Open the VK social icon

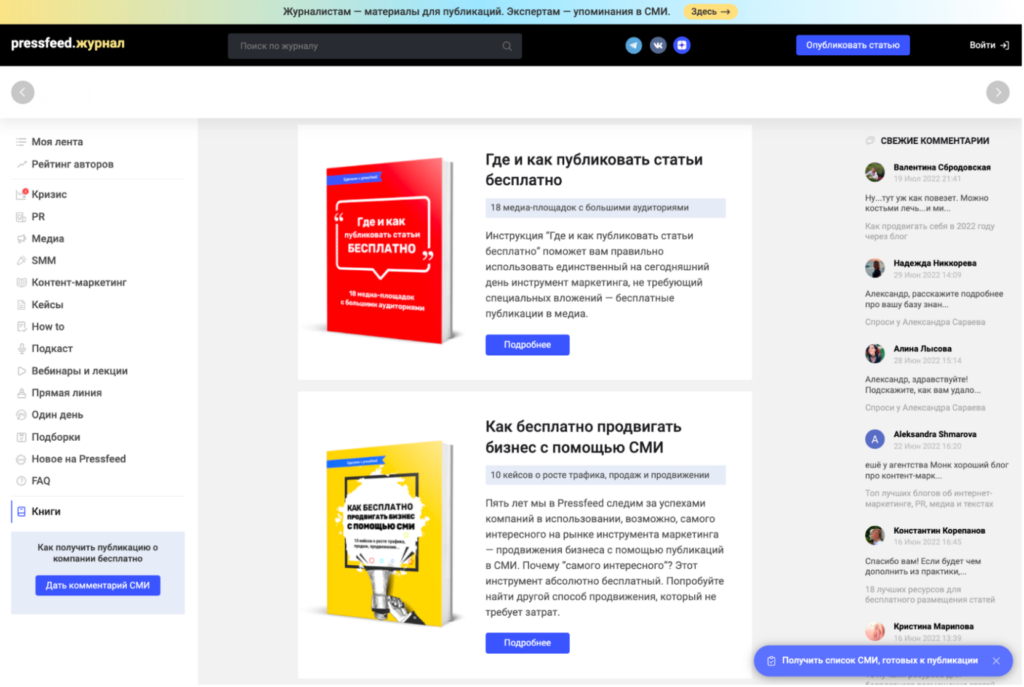[658, 45]
